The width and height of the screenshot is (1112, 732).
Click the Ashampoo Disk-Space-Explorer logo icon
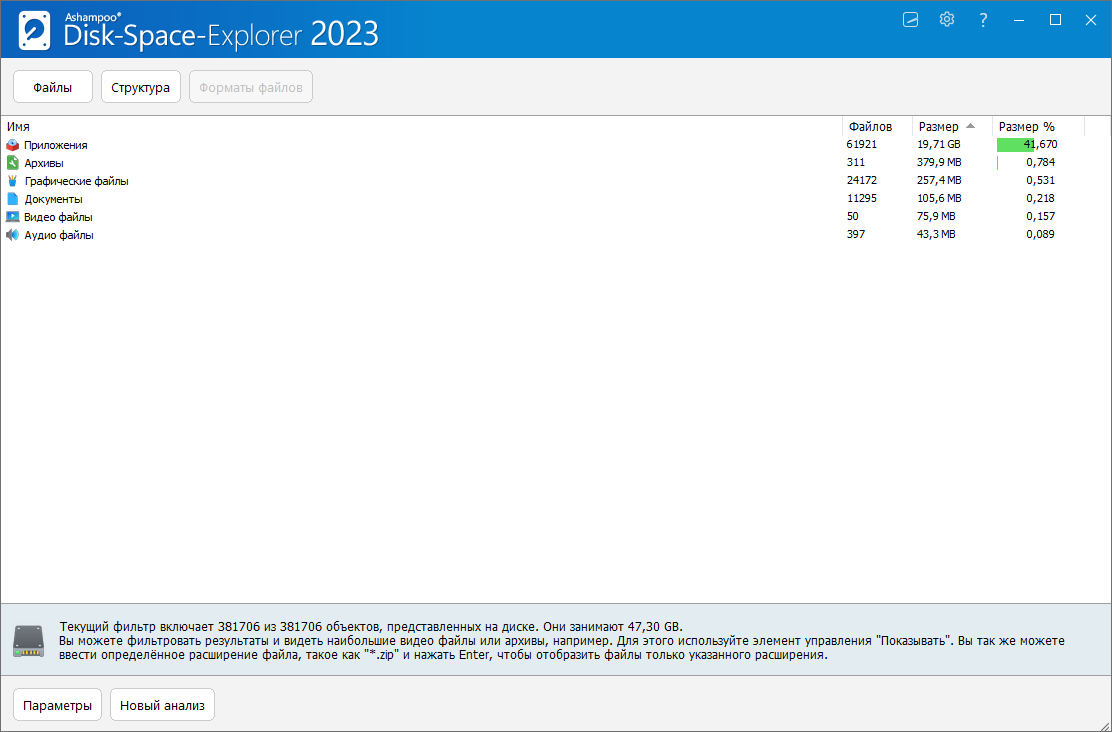pos(34,30)
